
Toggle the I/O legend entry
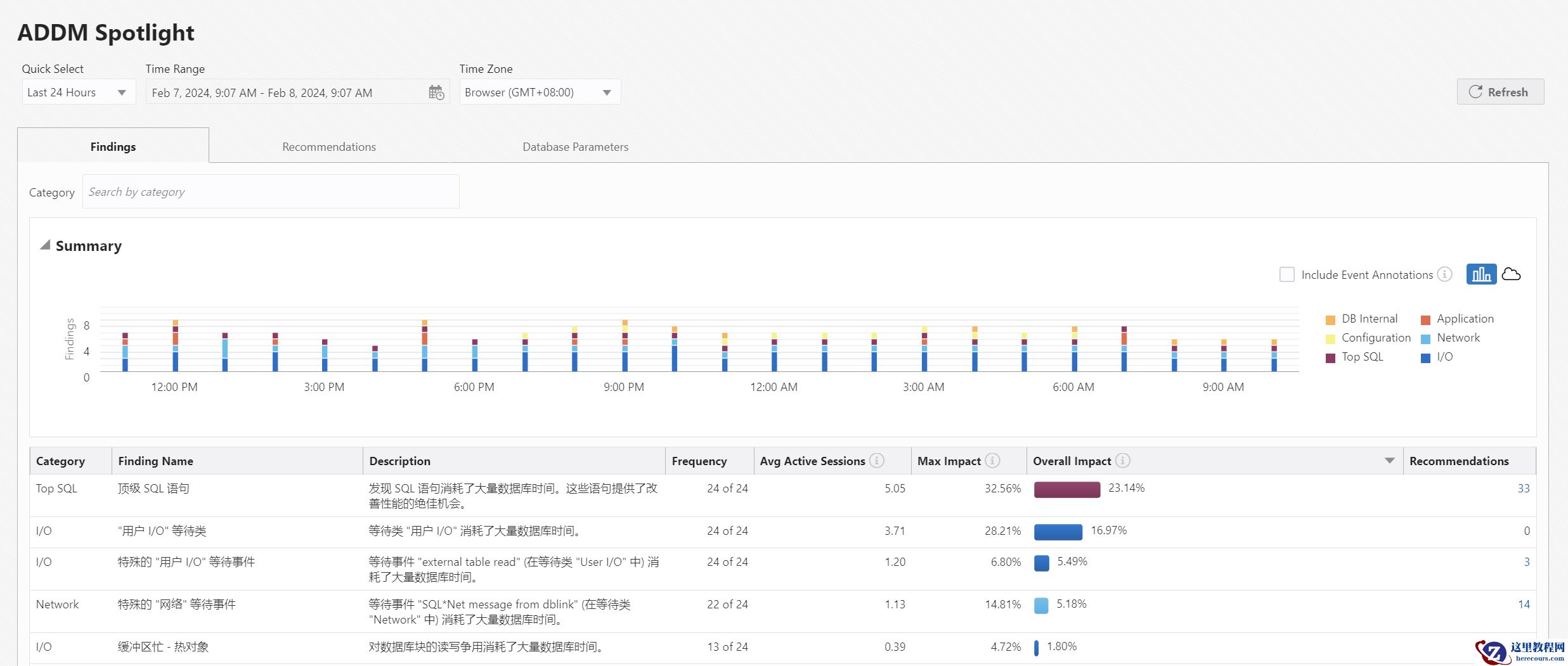(1444, 357)
